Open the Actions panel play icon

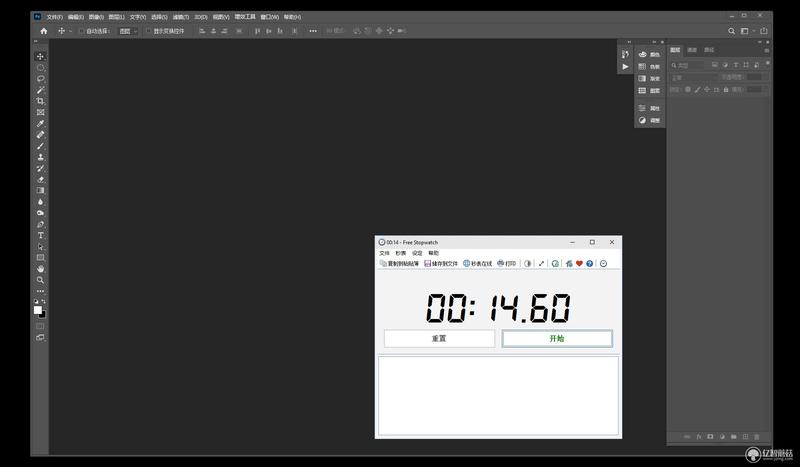point(626,67)
